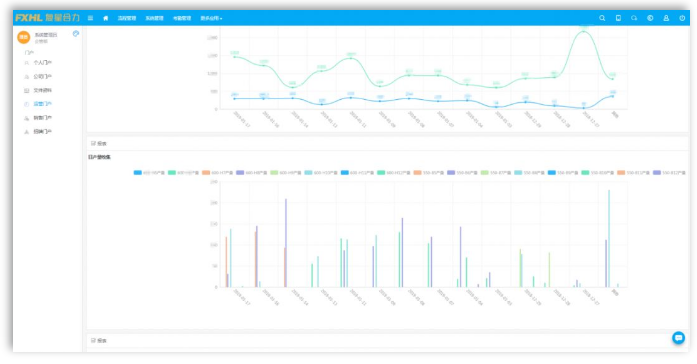Screen dimensions: 697x364
Task: Click the compass globe icon in header
Action: pos(650,18)
